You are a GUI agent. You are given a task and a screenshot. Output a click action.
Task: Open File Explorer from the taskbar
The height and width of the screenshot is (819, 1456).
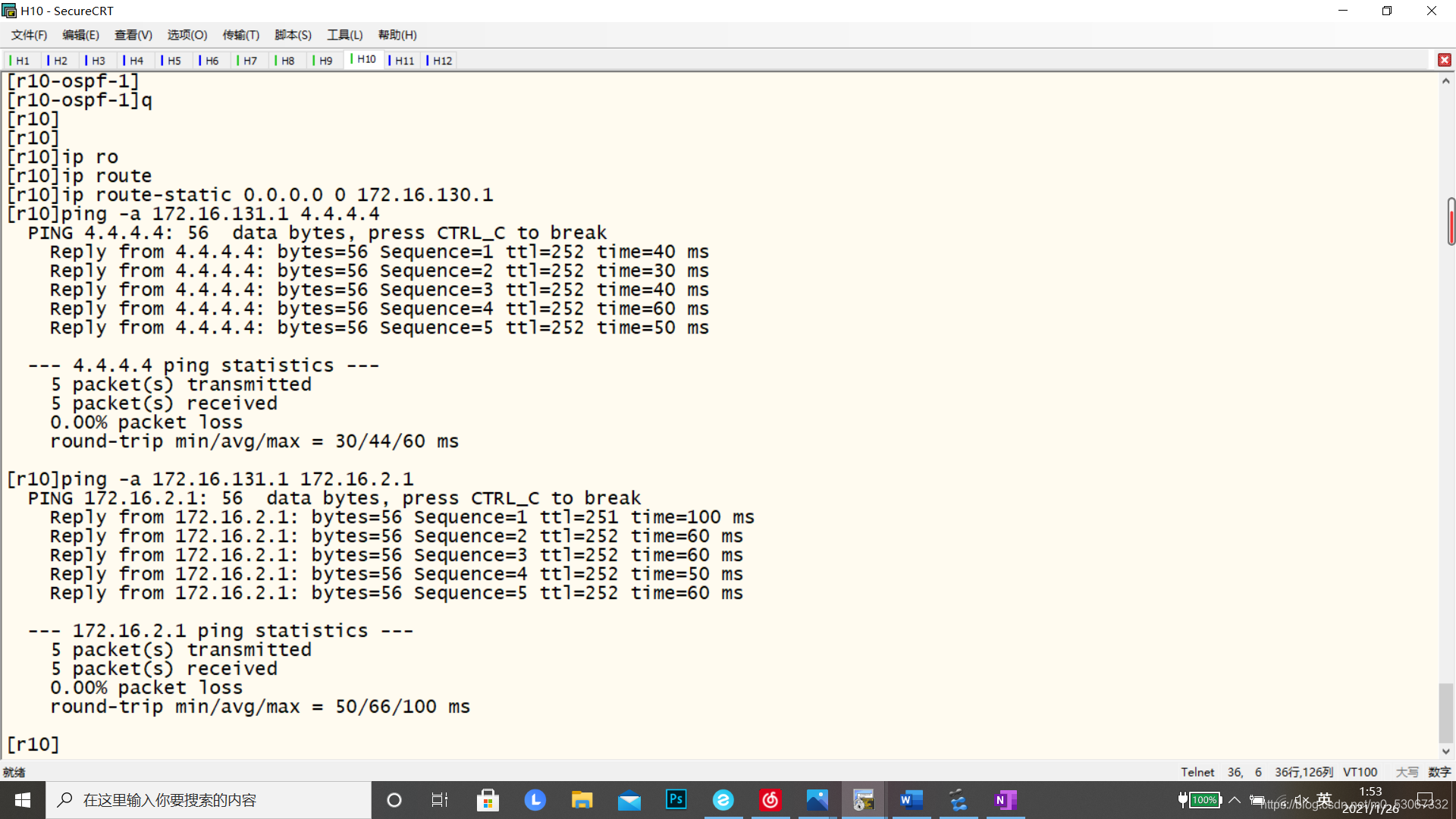(x=582, y=800)
